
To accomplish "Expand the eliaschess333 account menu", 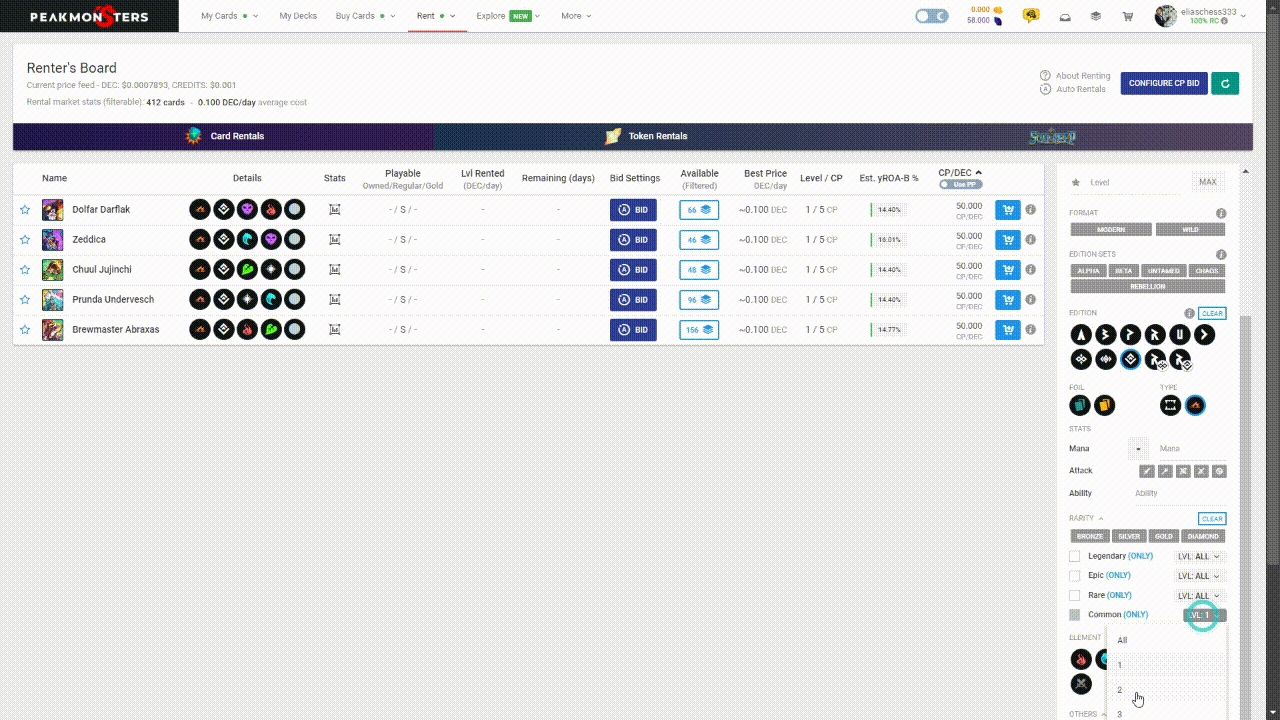I will pyautogui.click(x=1201, y=16).
